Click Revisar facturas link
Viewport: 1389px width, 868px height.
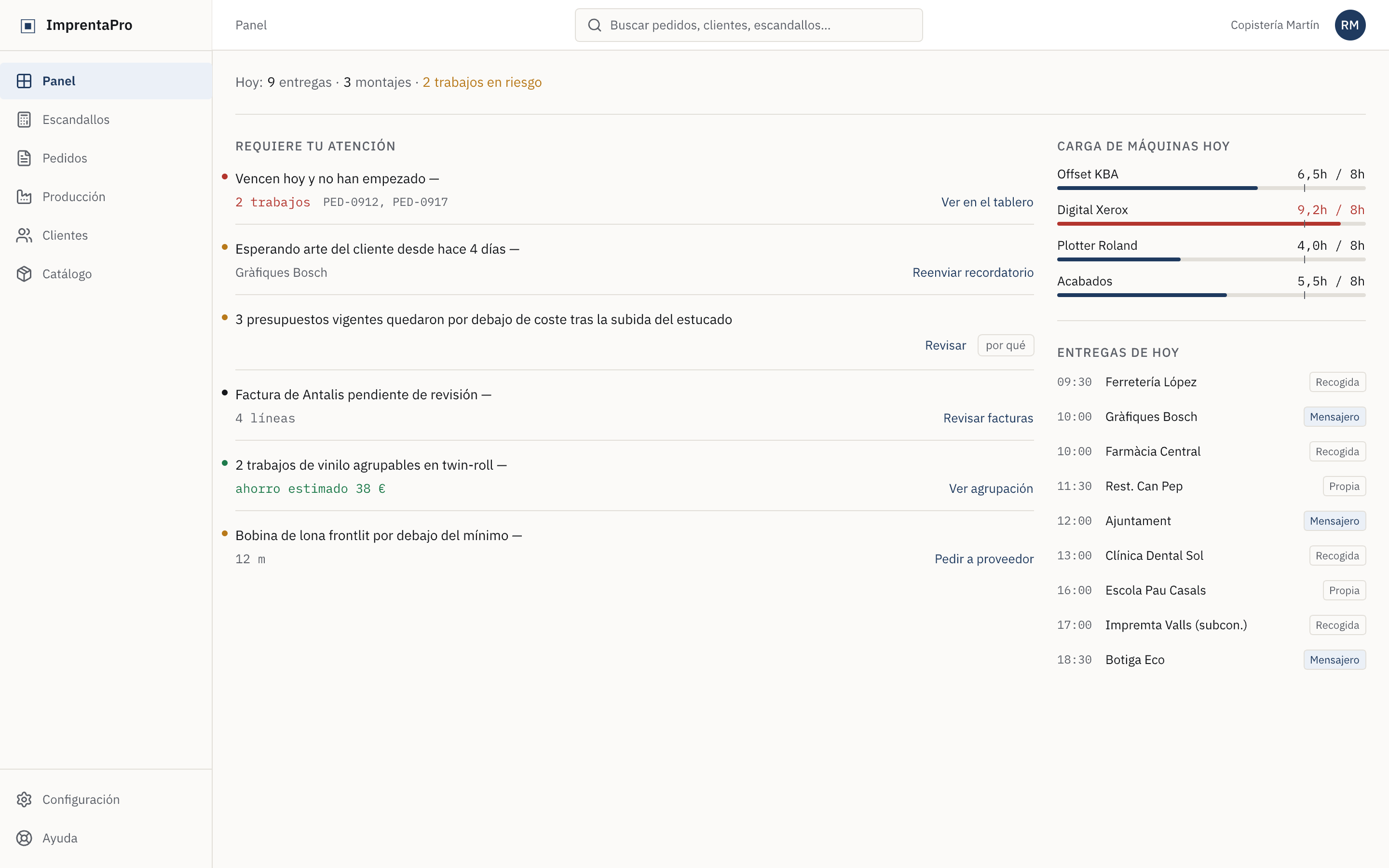click(x=988, y=418)
